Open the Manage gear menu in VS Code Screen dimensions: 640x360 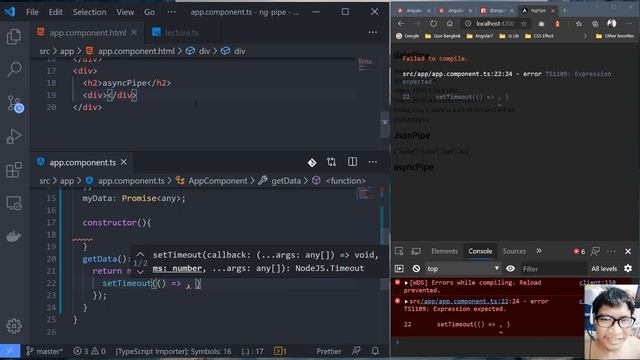coord(14,326)
